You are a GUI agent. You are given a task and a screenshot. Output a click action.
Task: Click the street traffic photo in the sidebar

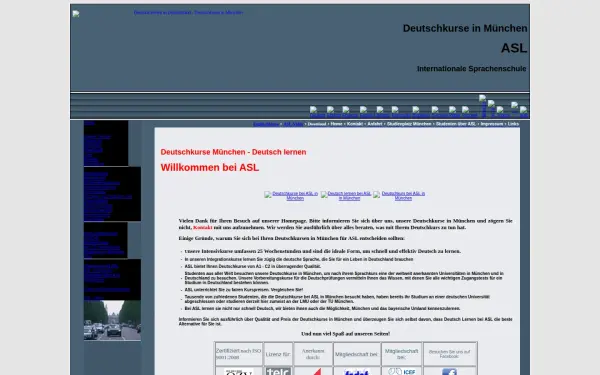[x=112, y=320]
